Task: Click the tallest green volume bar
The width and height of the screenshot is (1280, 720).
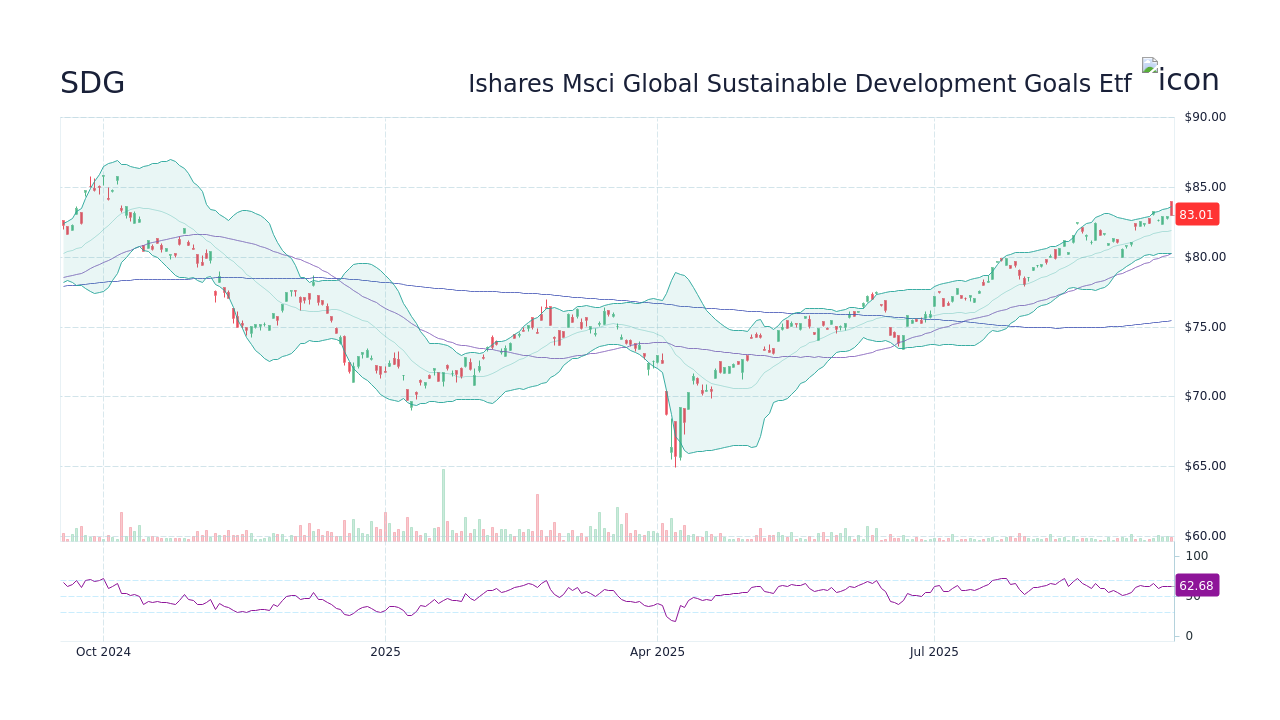Action: [443, 505]
